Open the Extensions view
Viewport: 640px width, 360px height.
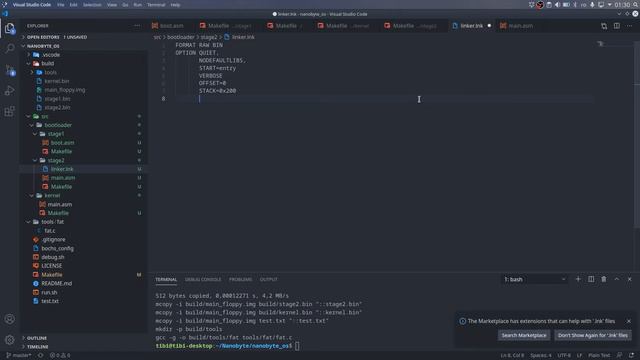point(9,111)
